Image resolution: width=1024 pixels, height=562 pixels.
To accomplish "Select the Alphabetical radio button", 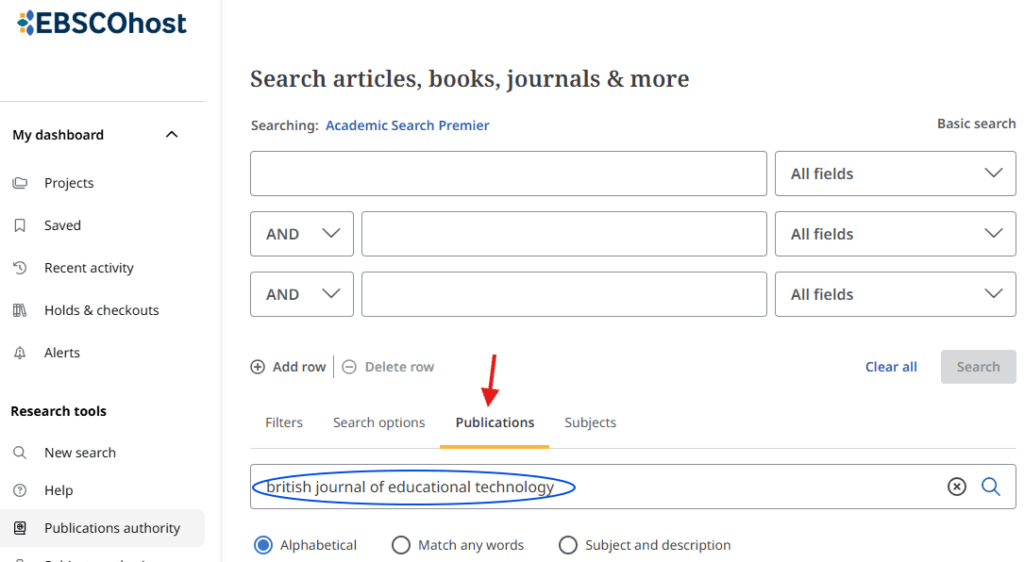I will pyautogui.click(x=263, y=545).
